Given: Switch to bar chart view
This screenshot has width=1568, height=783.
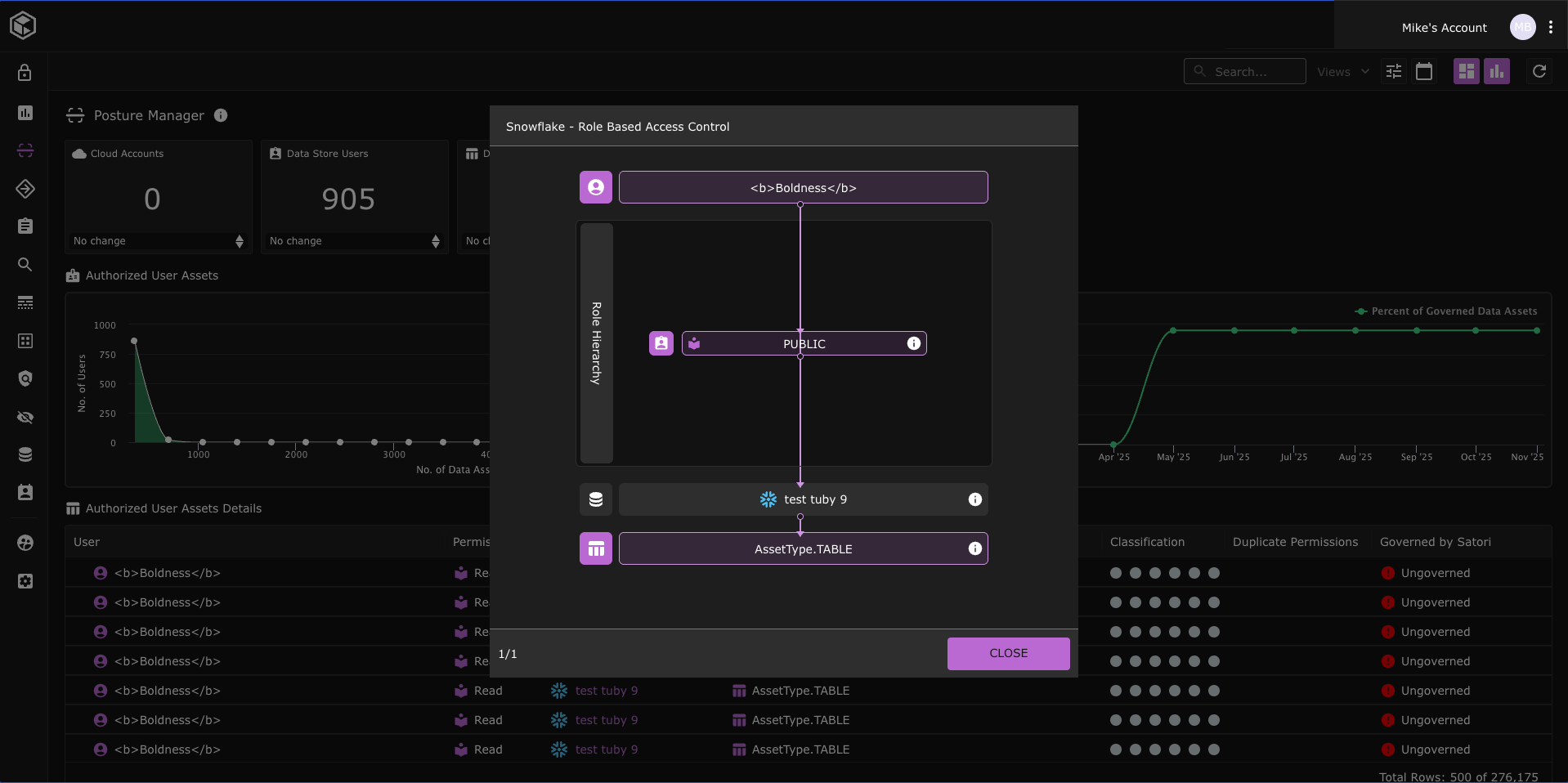Looking at the screenshot, I should (1497, 72).
